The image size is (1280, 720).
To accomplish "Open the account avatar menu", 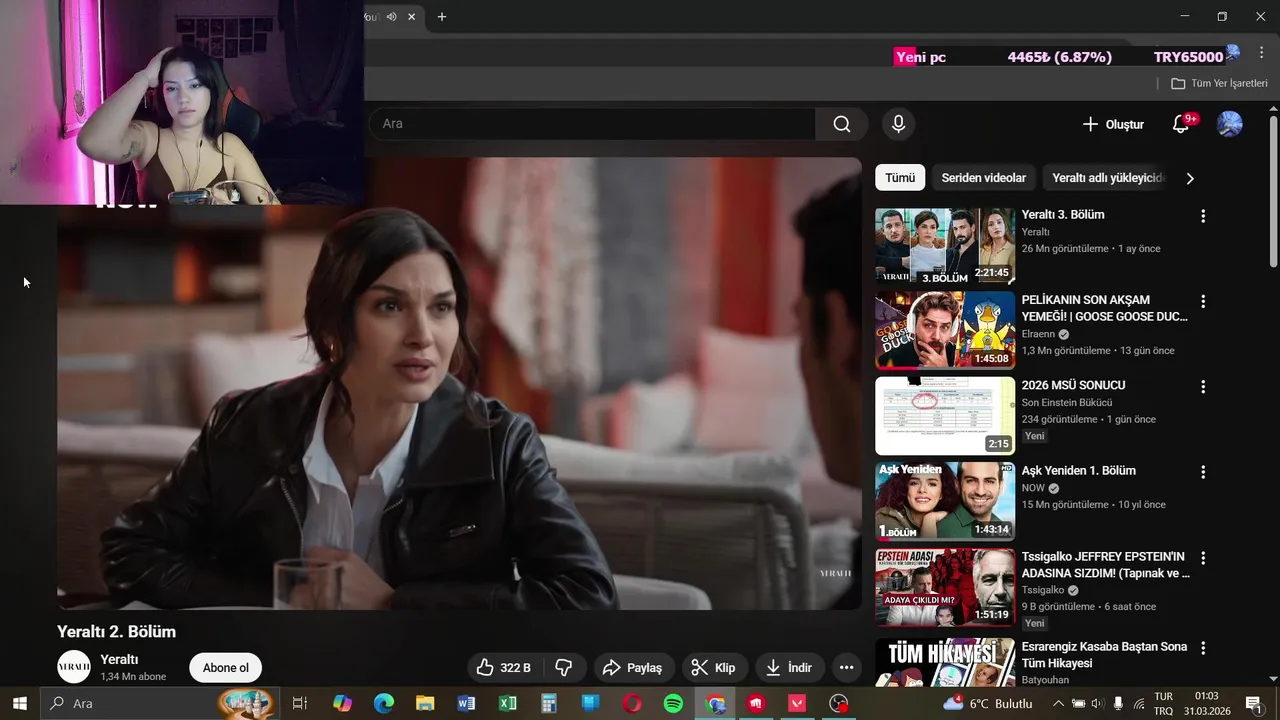I will 1229,124.
